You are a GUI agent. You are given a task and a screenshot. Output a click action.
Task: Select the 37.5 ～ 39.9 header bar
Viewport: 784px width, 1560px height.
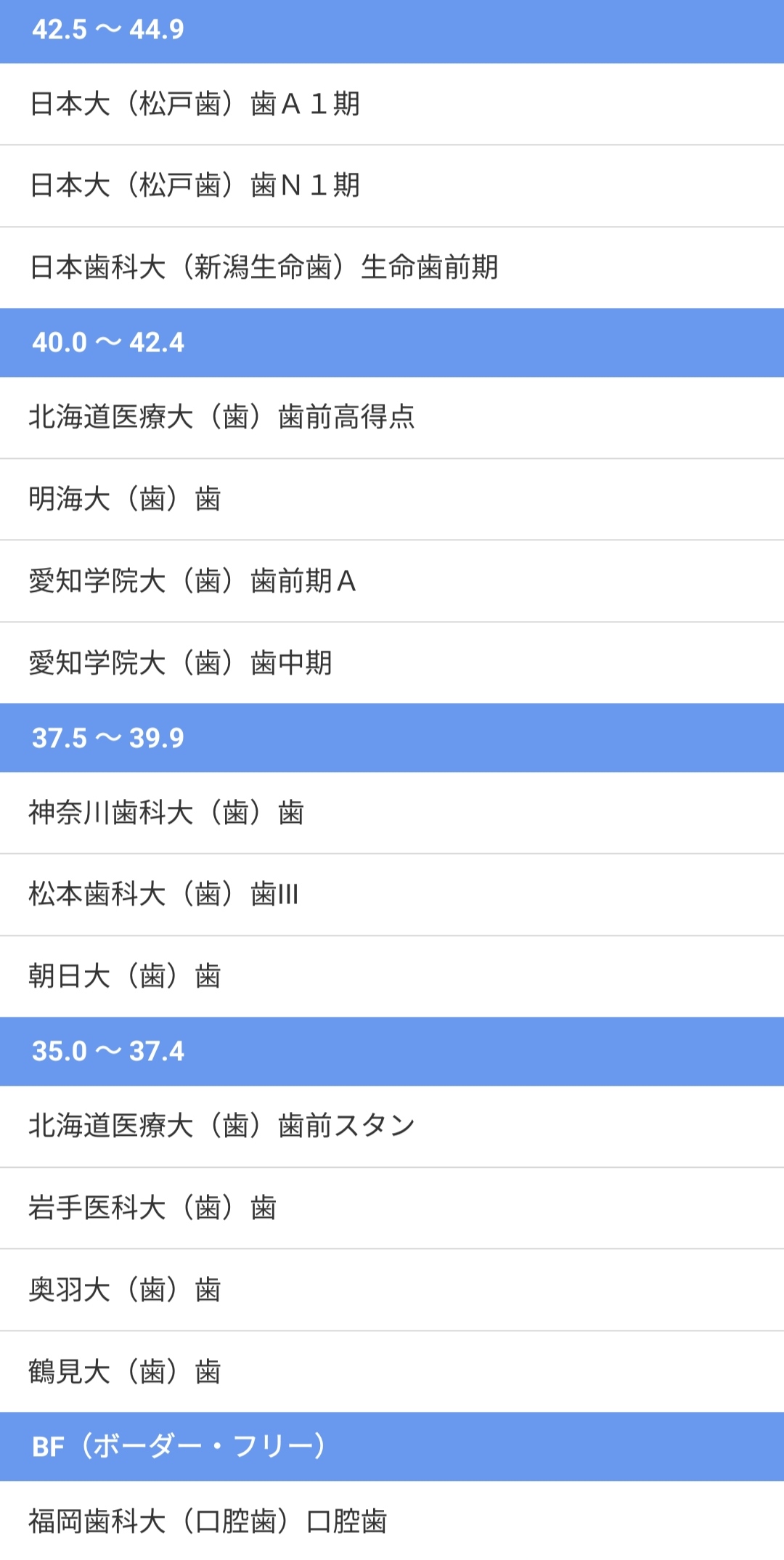coord(392,738)
